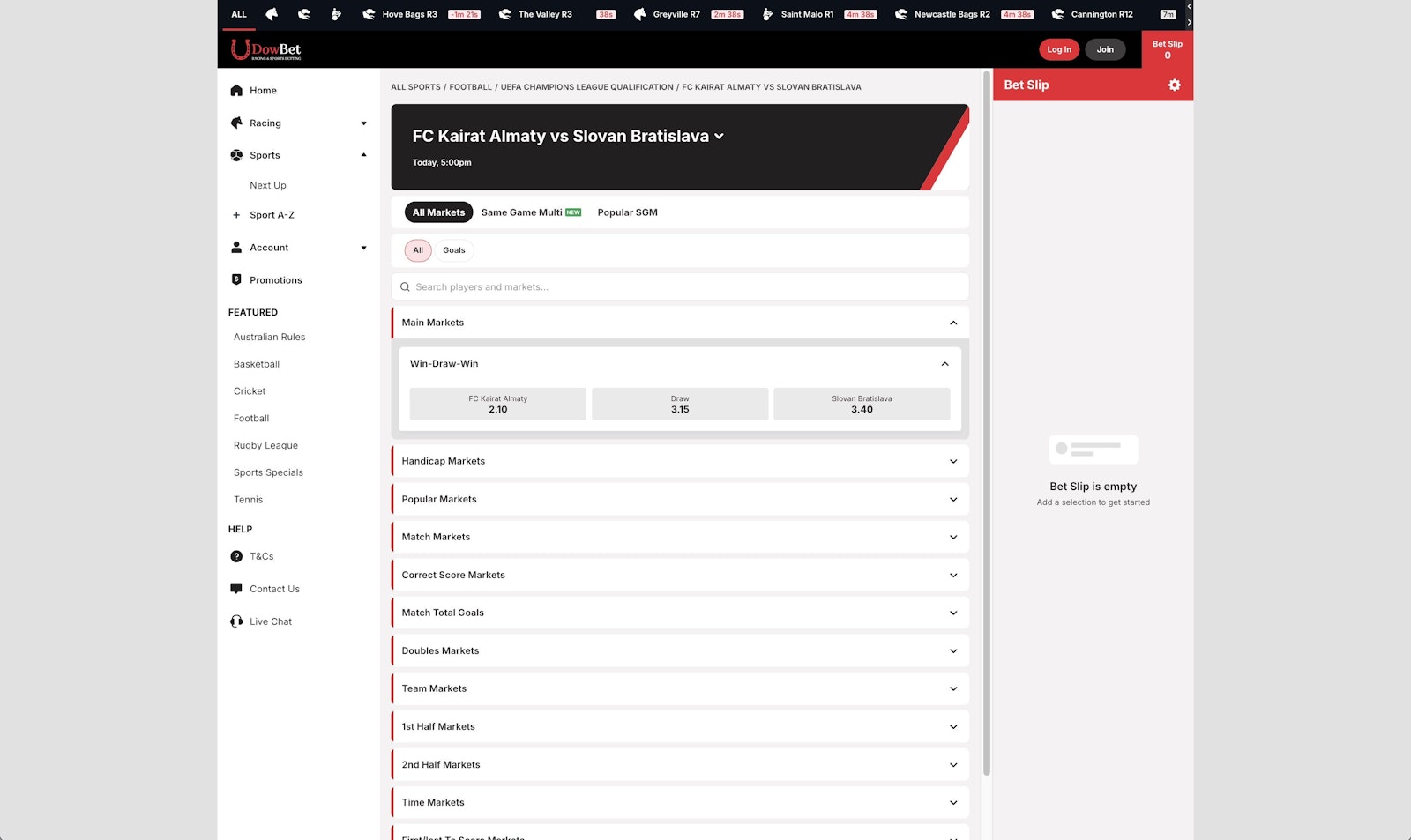Switch to Same Game Multi tab
1411x840 pixels.
coord(530,212)
